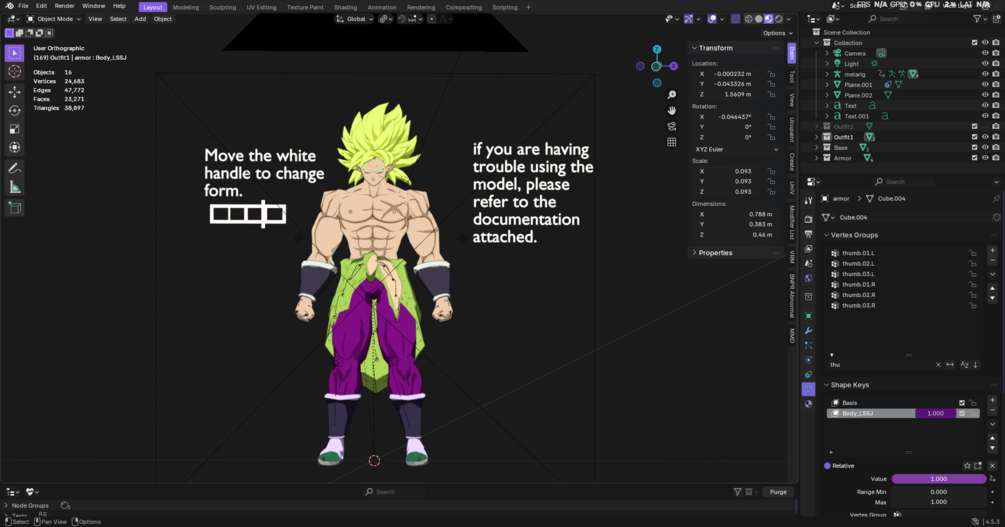The height and width of the screenshot is (527, 1005).
Task: Activate the Transform tool
Action: click(x=14, y=147)
